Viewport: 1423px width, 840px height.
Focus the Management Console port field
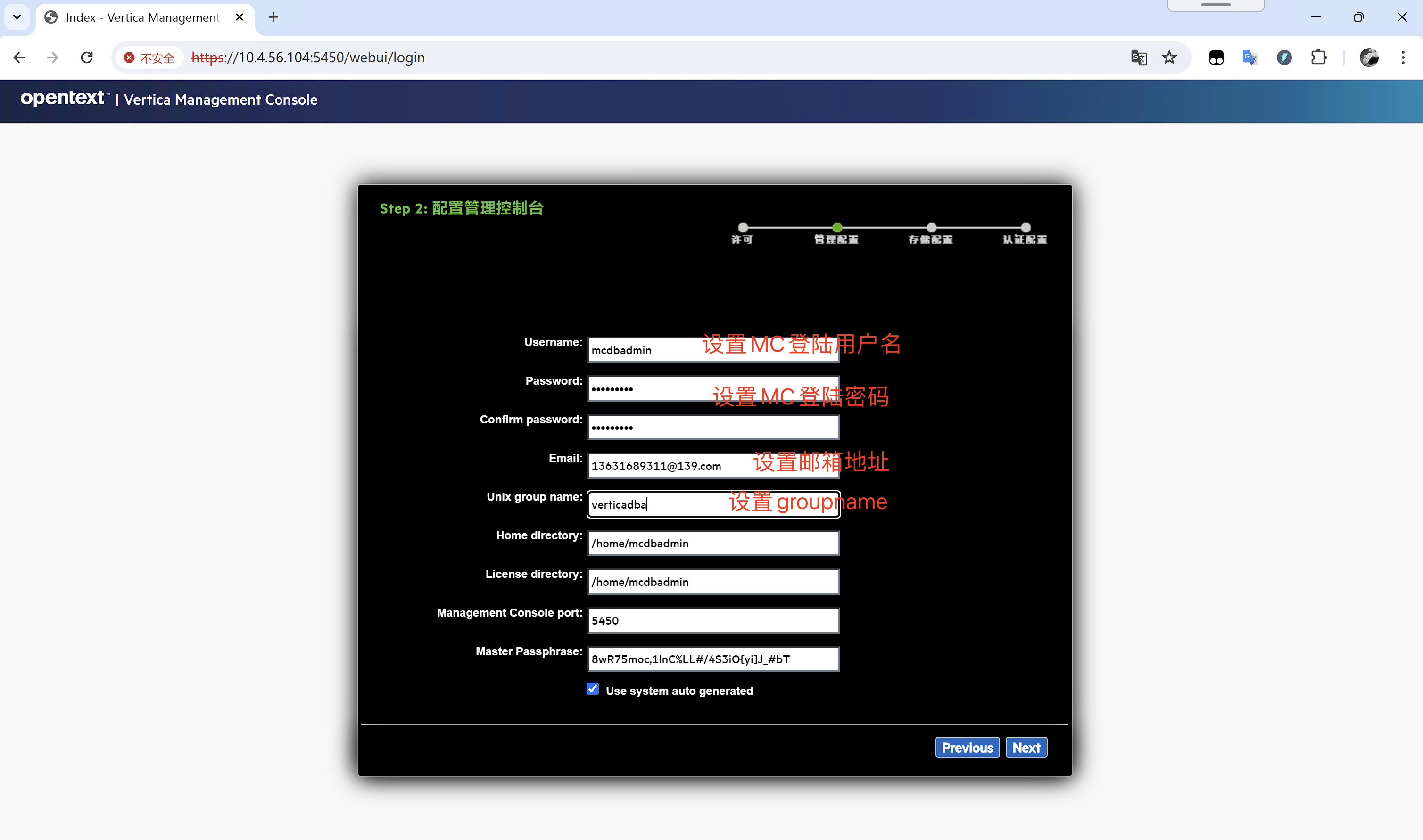pos(713,620)
